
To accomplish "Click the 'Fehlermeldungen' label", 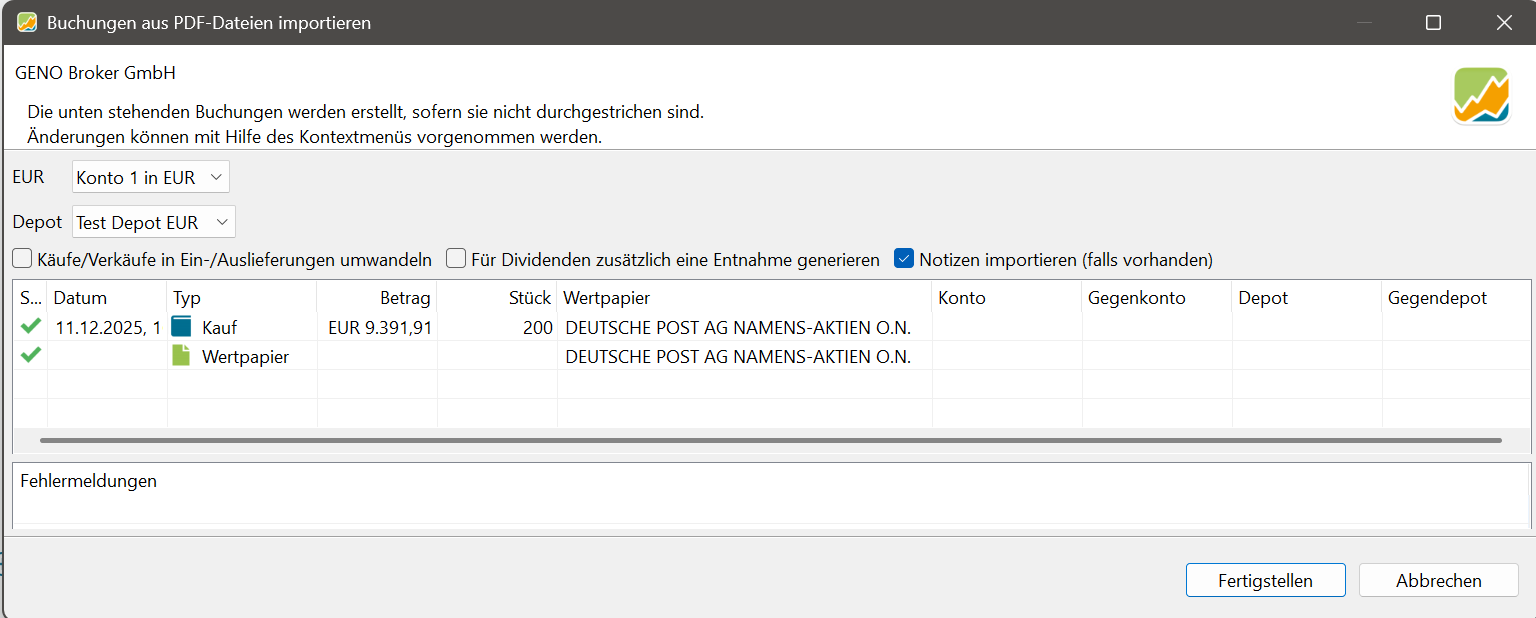I will (89, 481).
